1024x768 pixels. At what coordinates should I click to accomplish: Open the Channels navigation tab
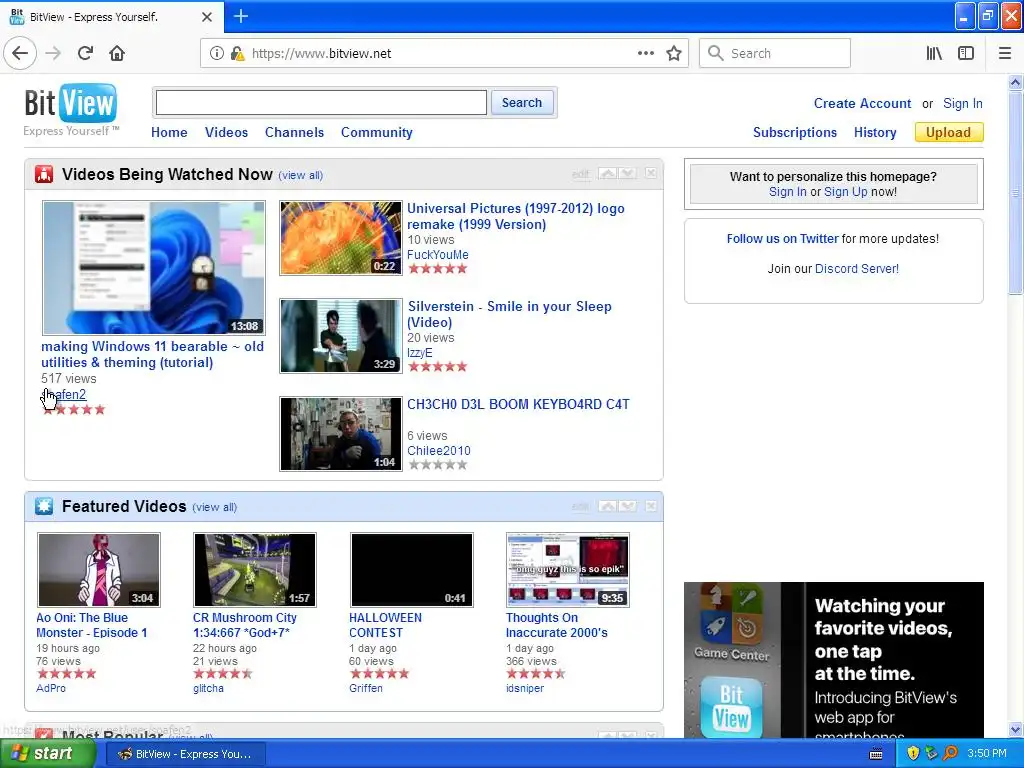pyautogui.click(x=295, y=133)
